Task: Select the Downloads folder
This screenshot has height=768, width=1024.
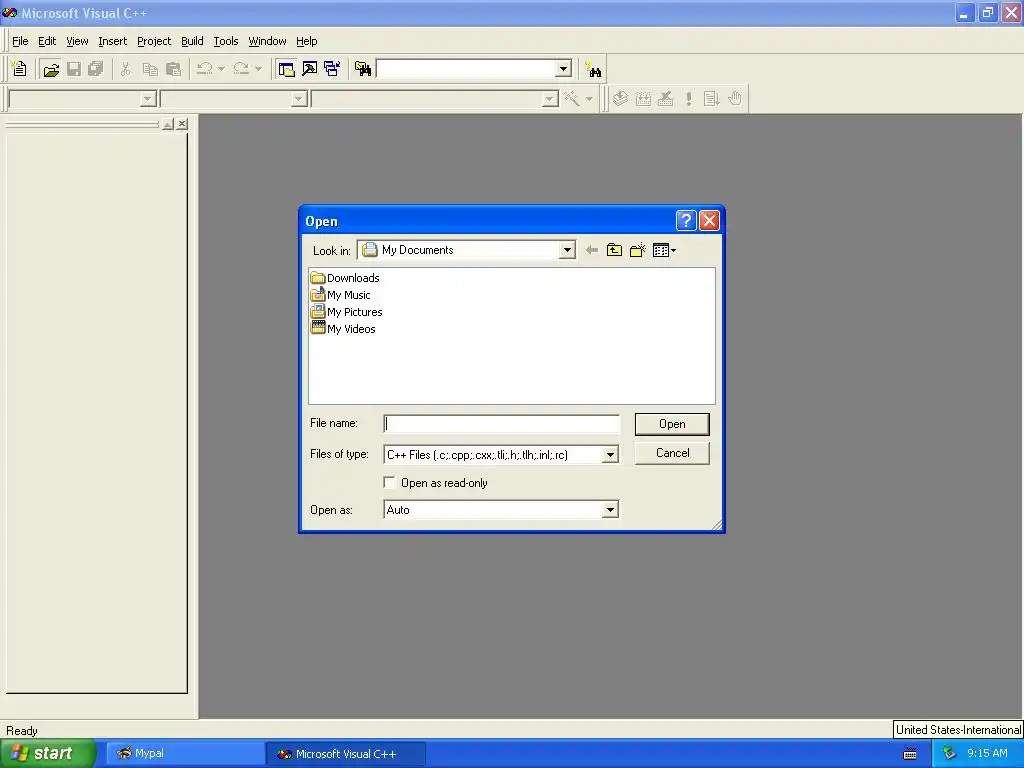Action: [345, 278]
